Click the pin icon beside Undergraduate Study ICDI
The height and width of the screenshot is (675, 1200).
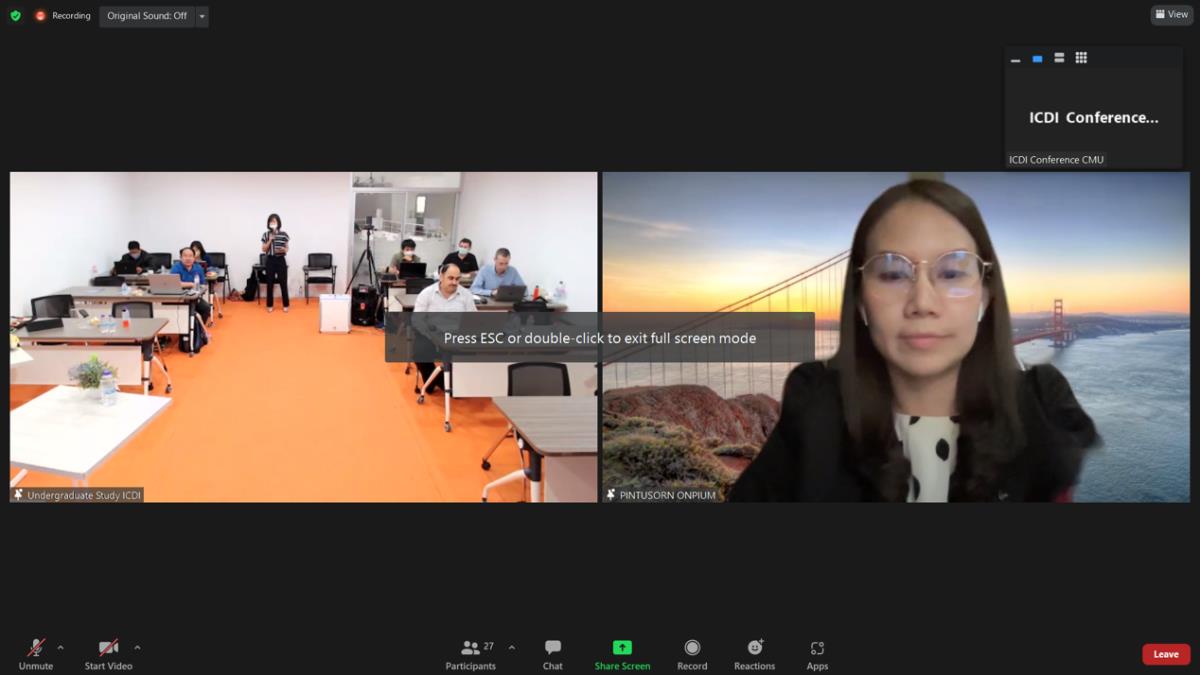coord(18,495)
